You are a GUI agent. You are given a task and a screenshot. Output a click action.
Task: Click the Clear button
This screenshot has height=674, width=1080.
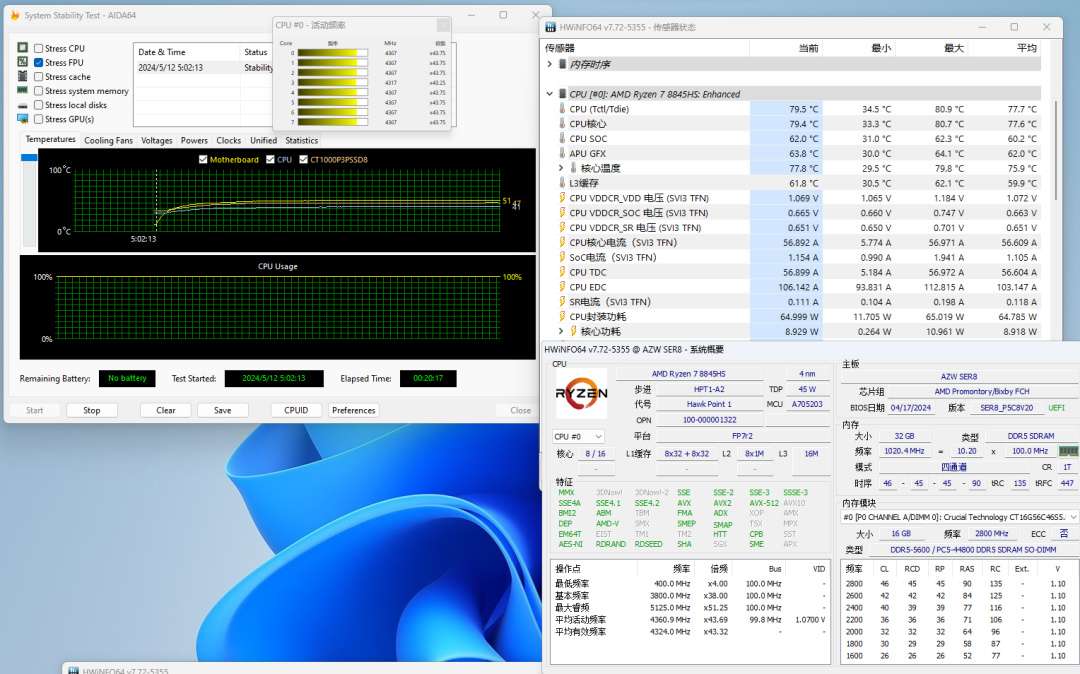(165, 410)
